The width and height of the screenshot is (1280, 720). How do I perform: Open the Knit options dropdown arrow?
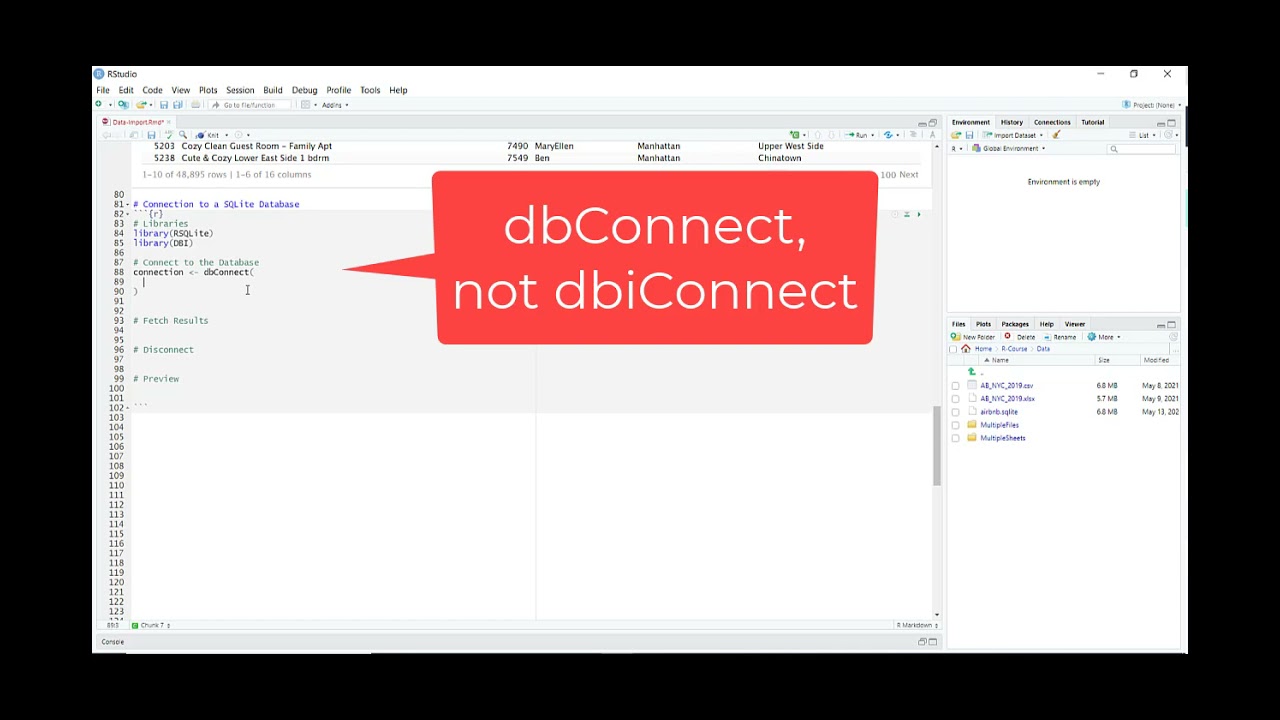227,135
